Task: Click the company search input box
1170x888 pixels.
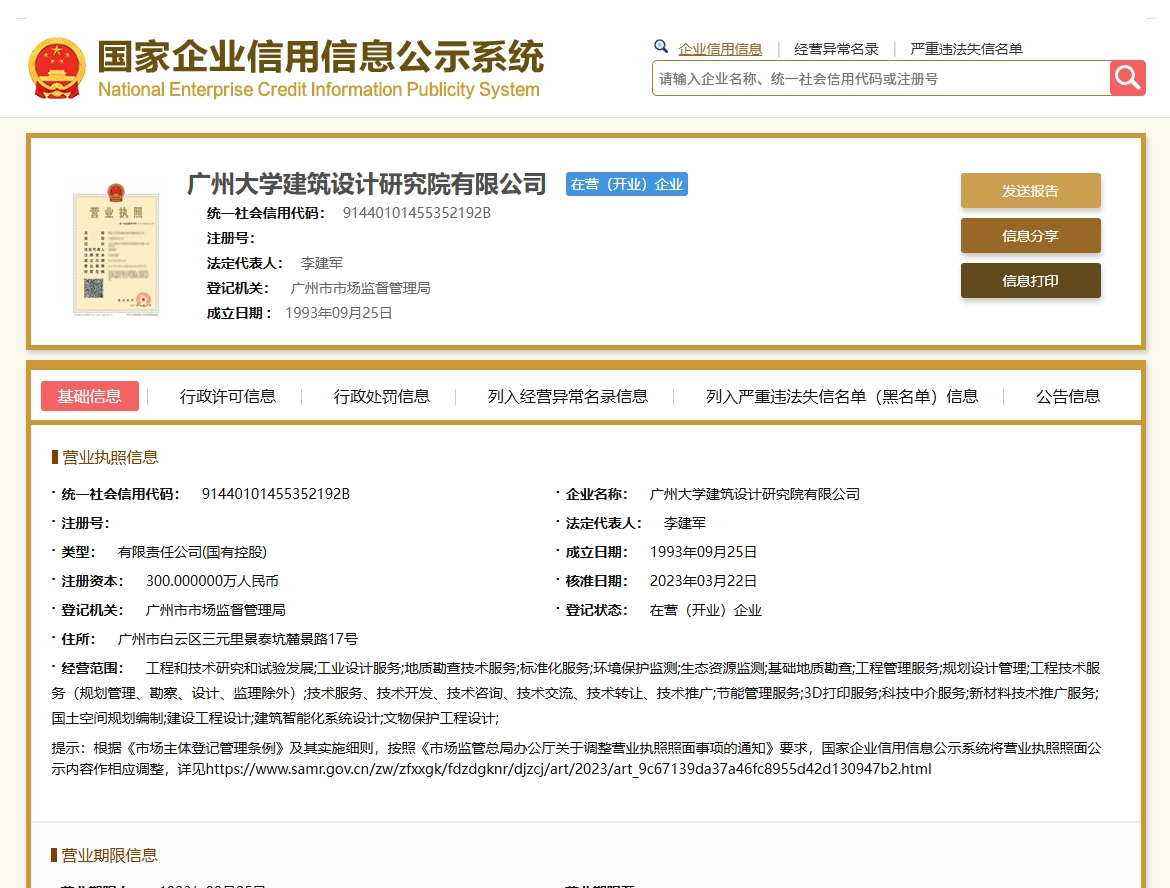Action: pos(880,77)
